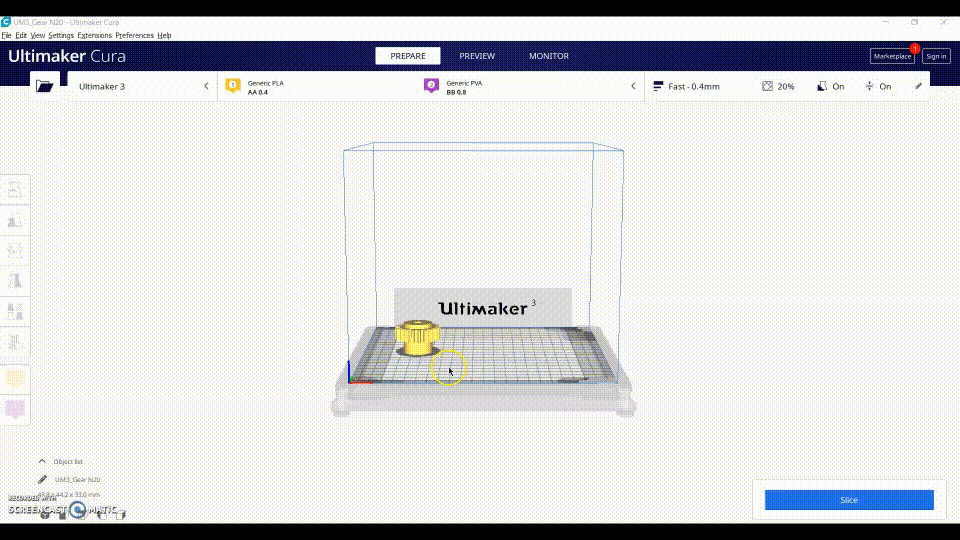960x540 pixels.
Task: Expand the Ultimaker 3 printer selector
Action: [x=142, y=86]
